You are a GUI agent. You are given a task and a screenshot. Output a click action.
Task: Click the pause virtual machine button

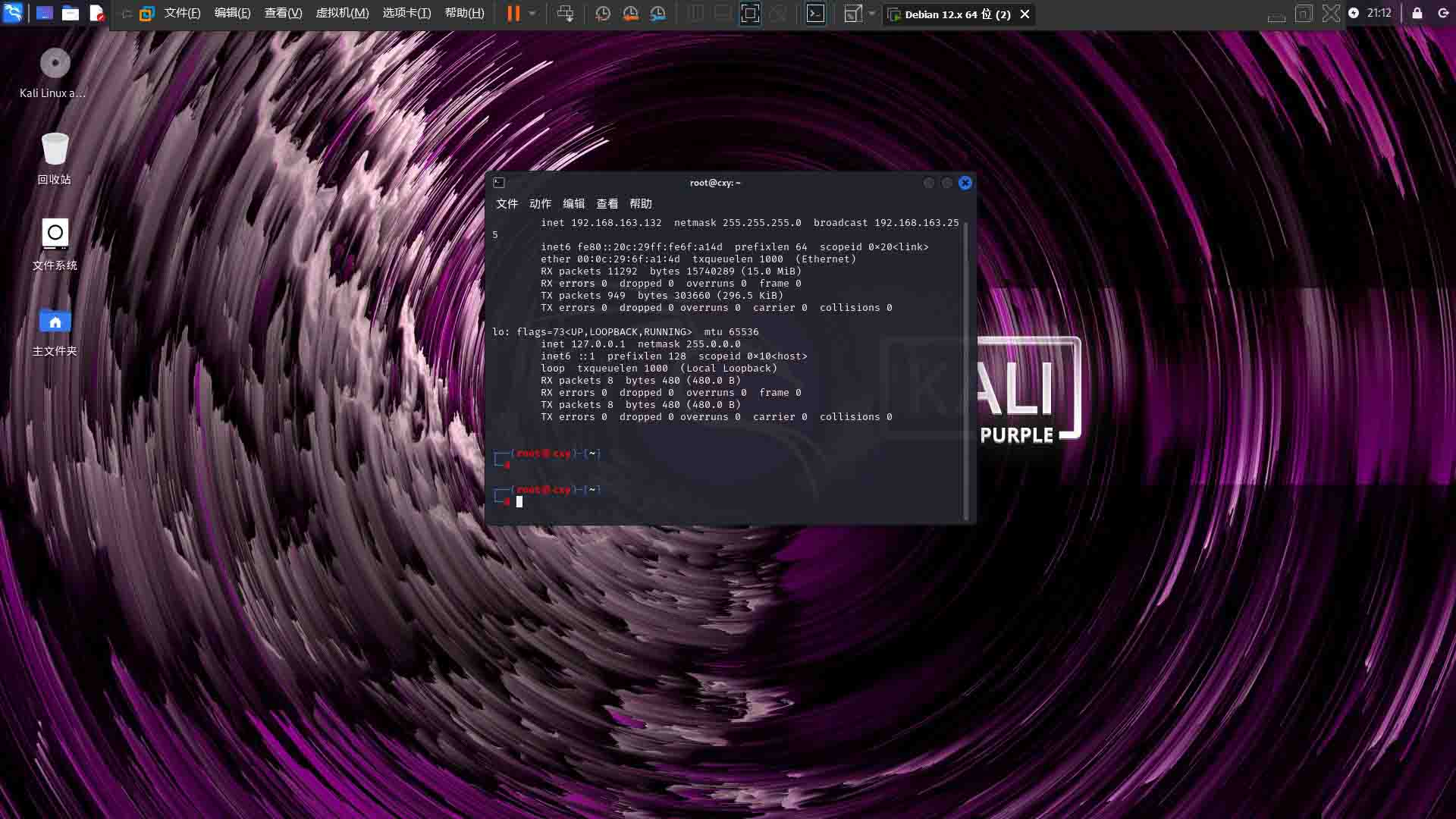tap(513, 14)
